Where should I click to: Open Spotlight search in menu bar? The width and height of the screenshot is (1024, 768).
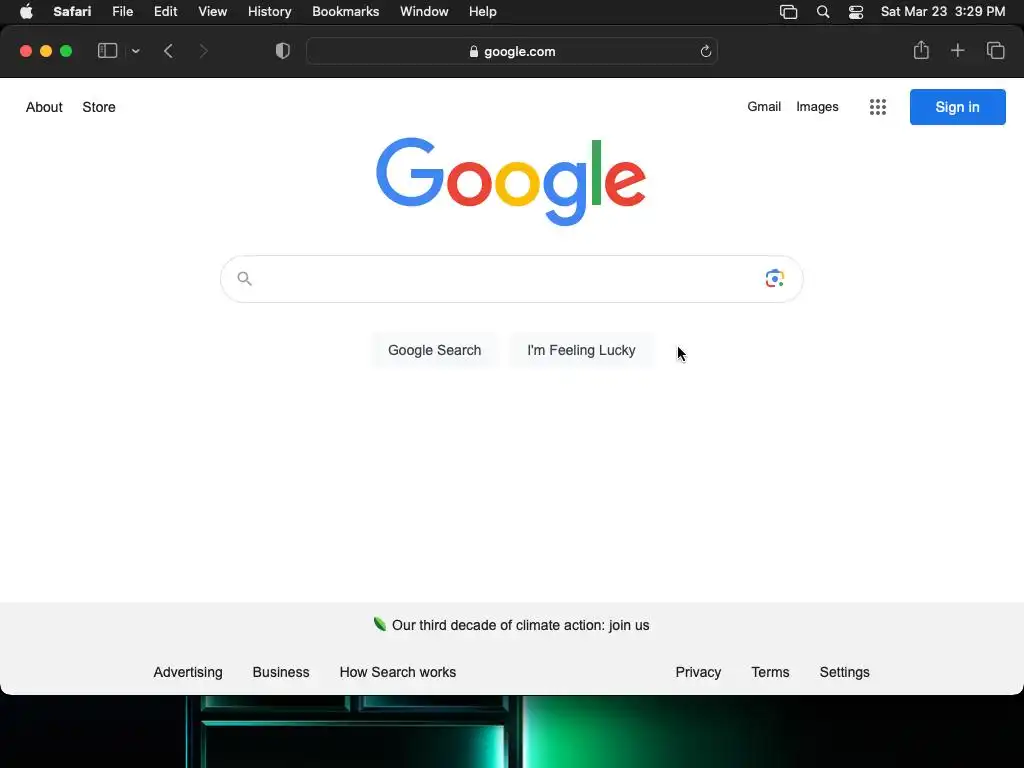[823, 12]
